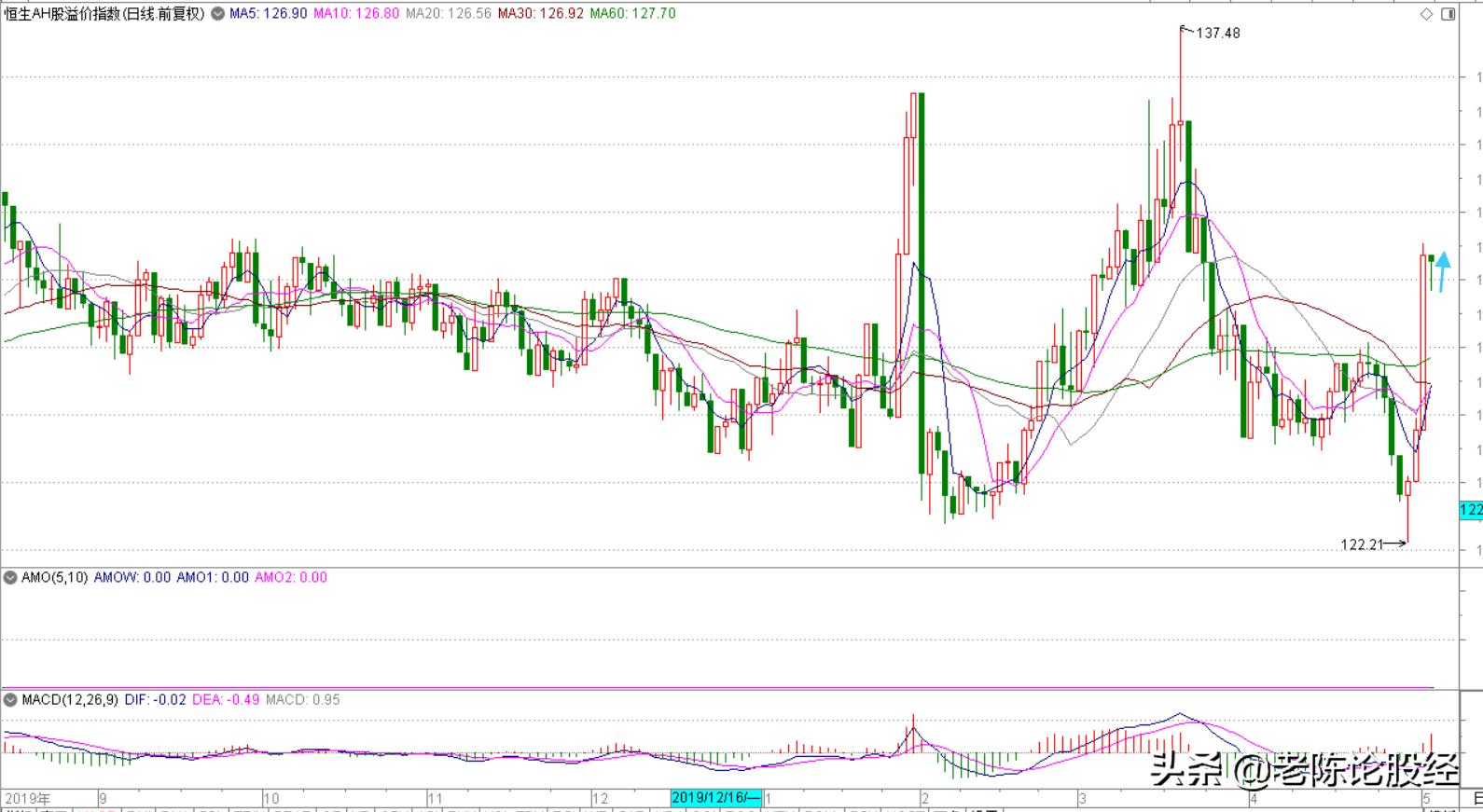This screenshot has height=812, width=1483.
Task: Click month 11 on the time axis
Action: pos(435,799)
